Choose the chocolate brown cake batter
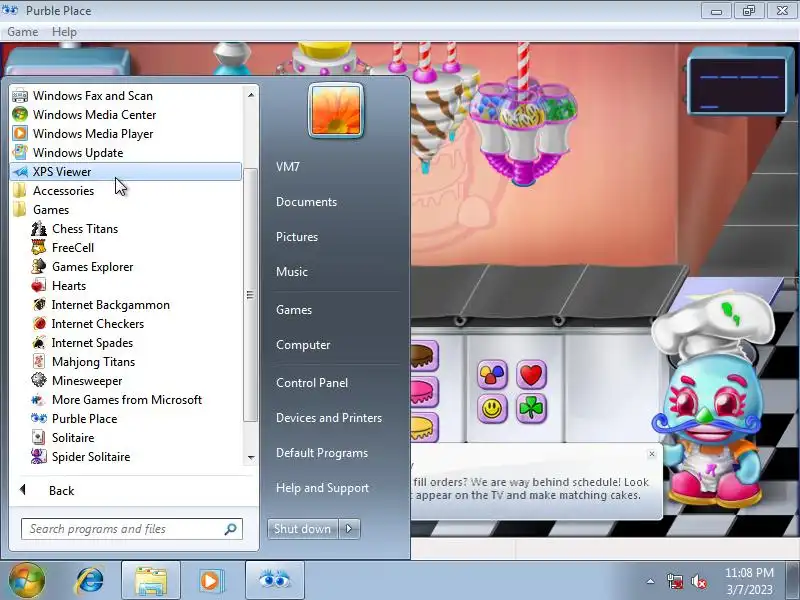 coord(424,355)
